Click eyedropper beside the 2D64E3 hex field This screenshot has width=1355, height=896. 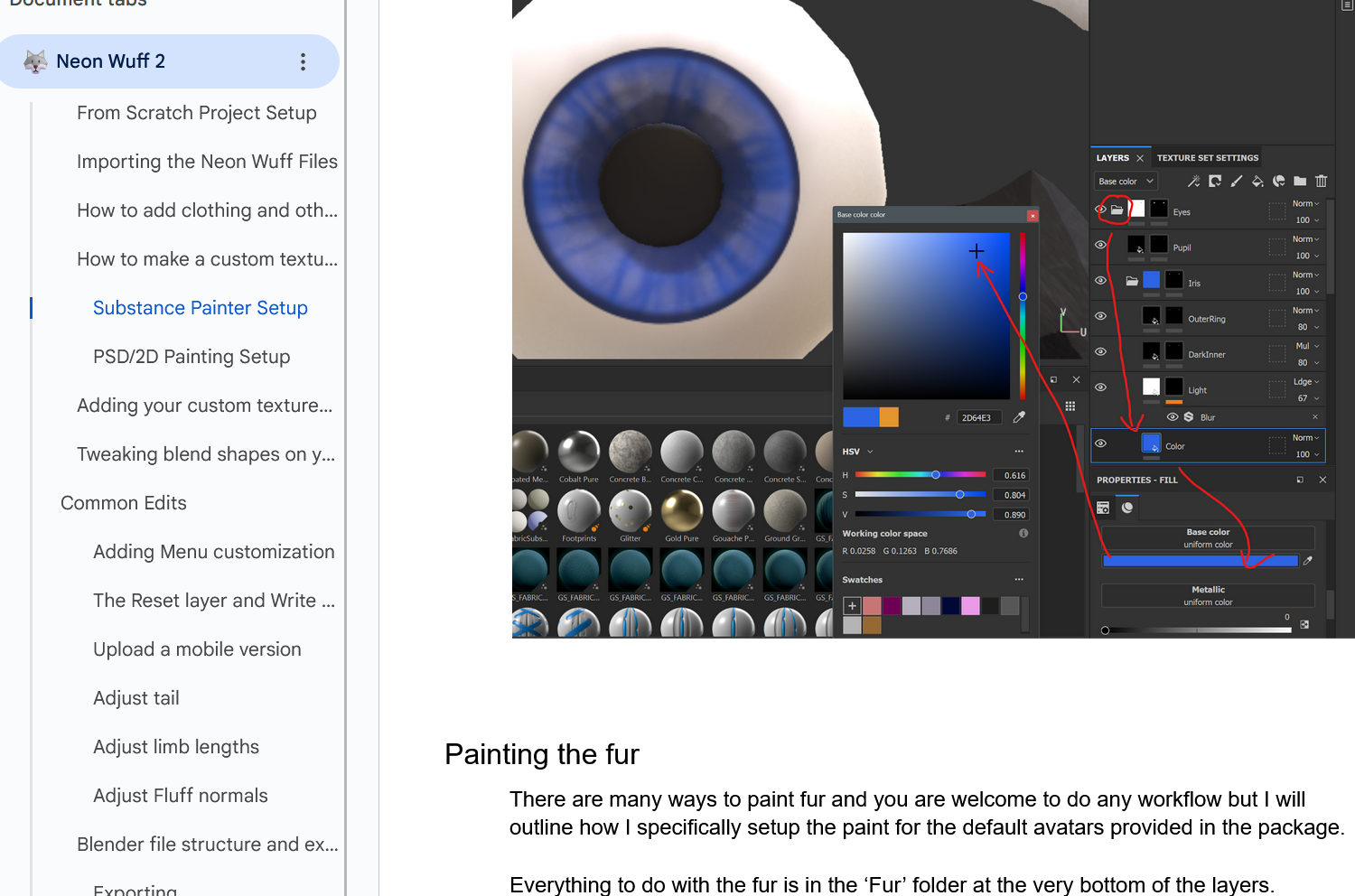click(x=1019, y=417)
